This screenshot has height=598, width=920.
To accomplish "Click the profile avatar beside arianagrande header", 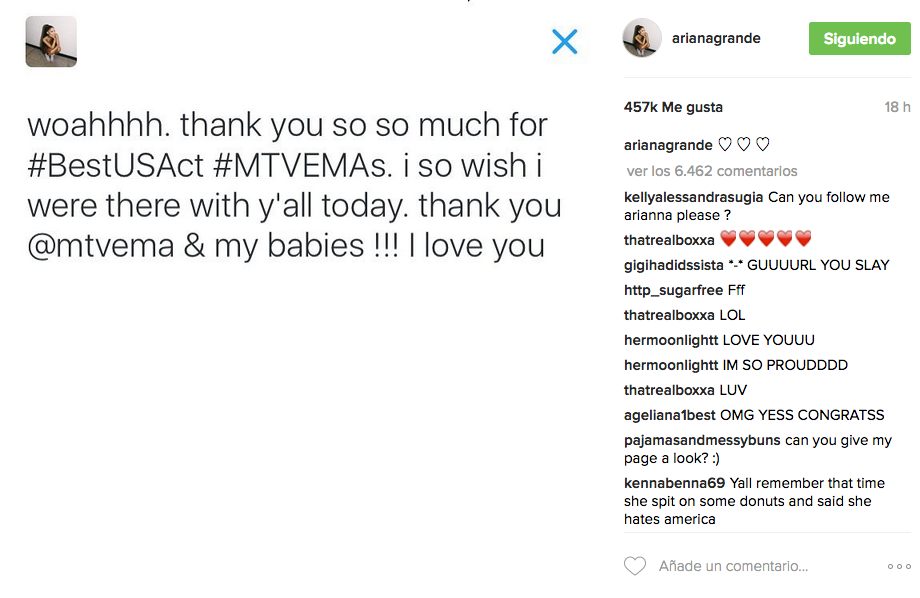I will pyautogui.click(x=641, y=39).
